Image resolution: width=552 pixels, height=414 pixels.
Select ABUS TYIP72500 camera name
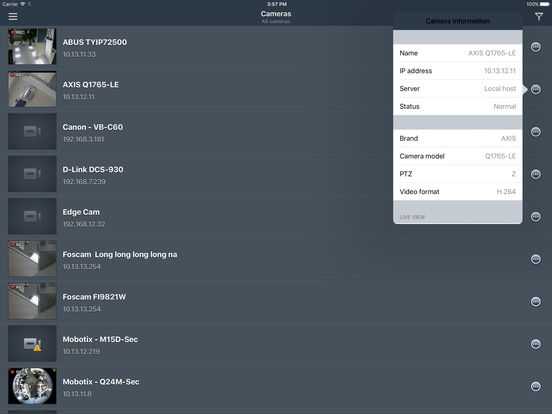pos(95,42)
